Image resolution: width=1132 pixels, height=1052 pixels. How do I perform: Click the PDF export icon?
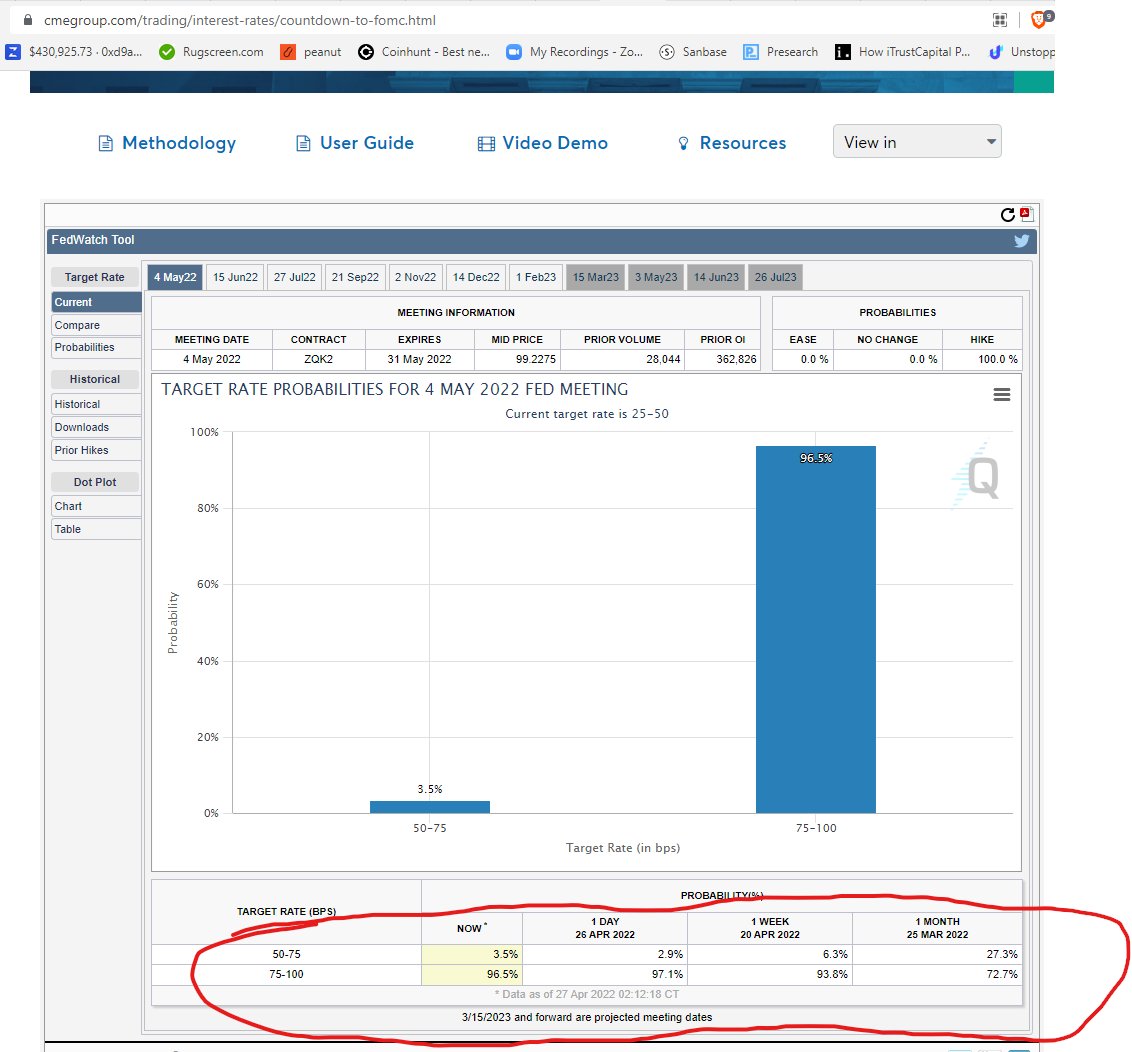(x=1027, y=214)
